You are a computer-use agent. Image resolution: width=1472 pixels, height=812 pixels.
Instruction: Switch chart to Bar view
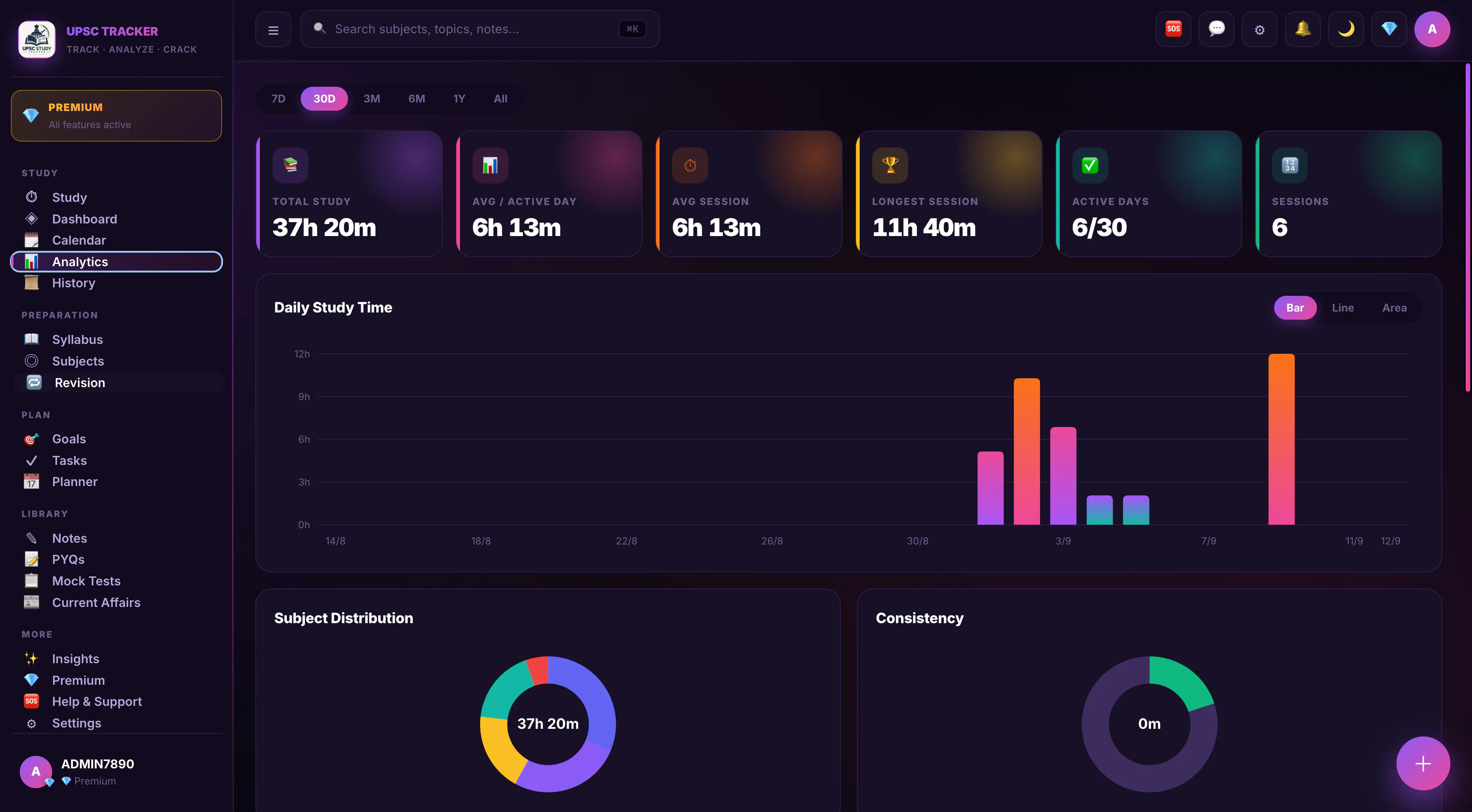(x=1295, y=308)
